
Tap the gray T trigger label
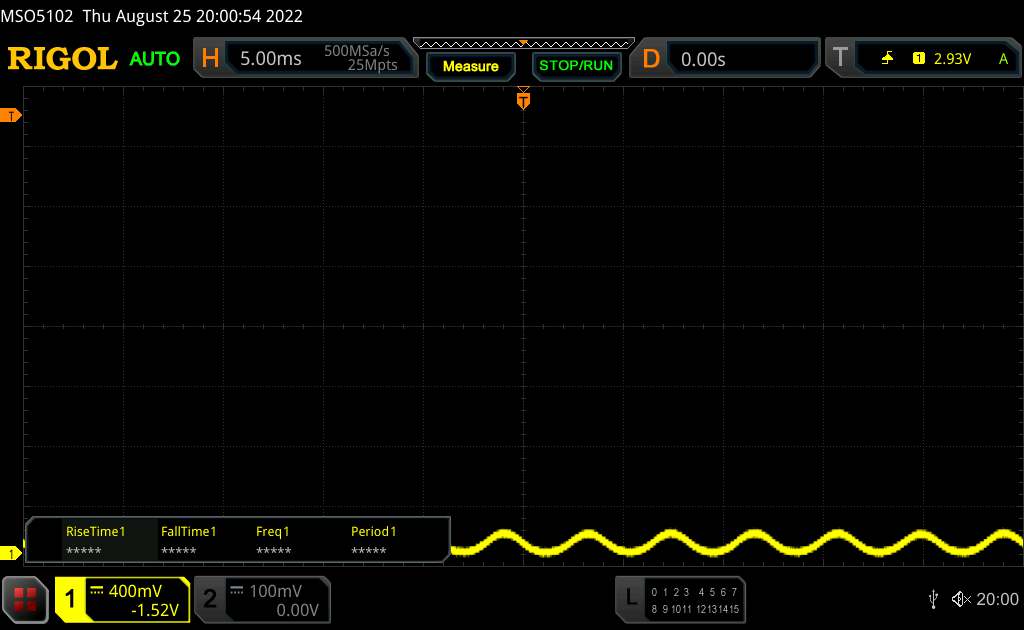pyautogui.click(x=840, y=57)
